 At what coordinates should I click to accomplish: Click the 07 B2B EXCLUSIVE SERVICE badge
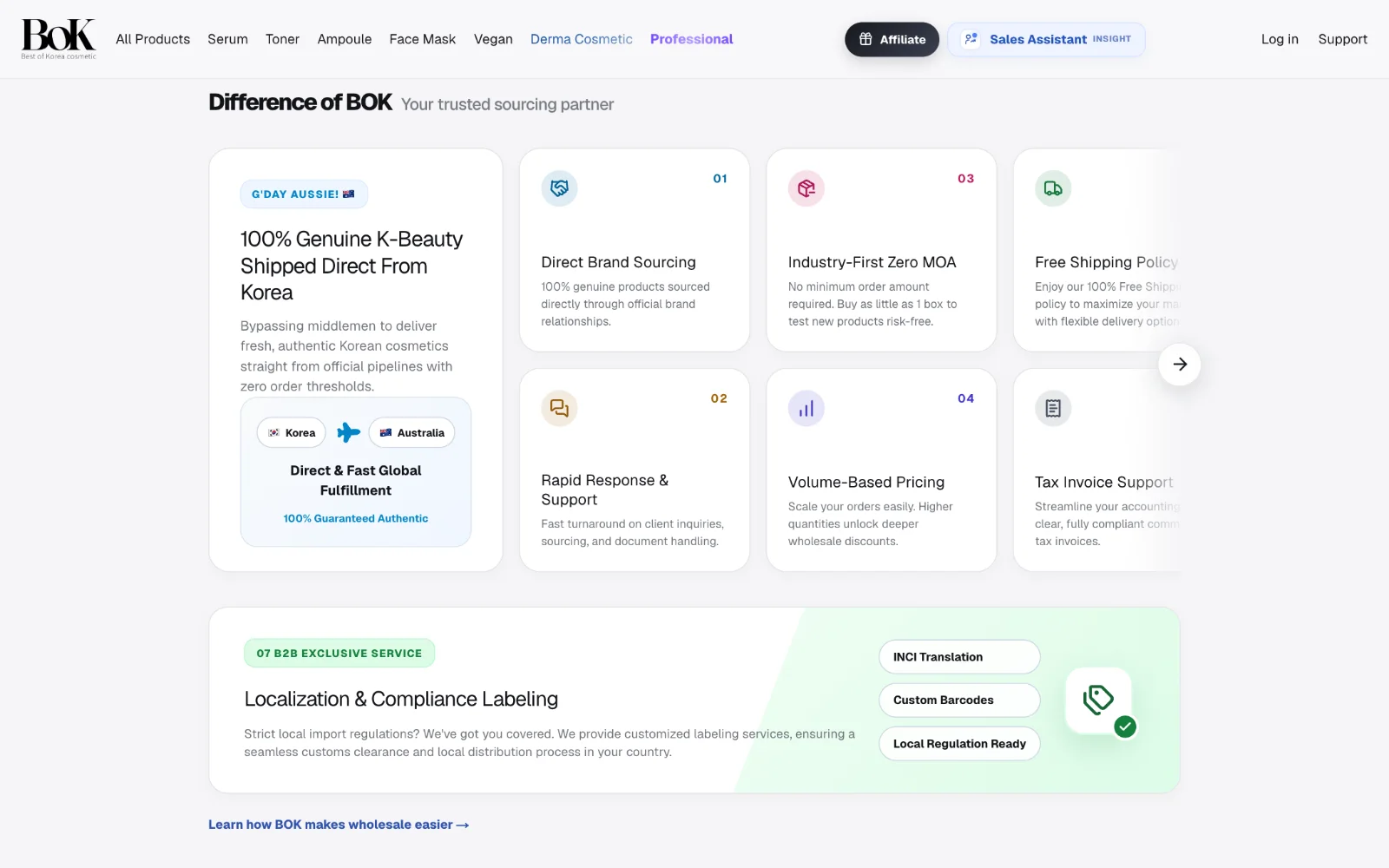(x=339, y=654)
